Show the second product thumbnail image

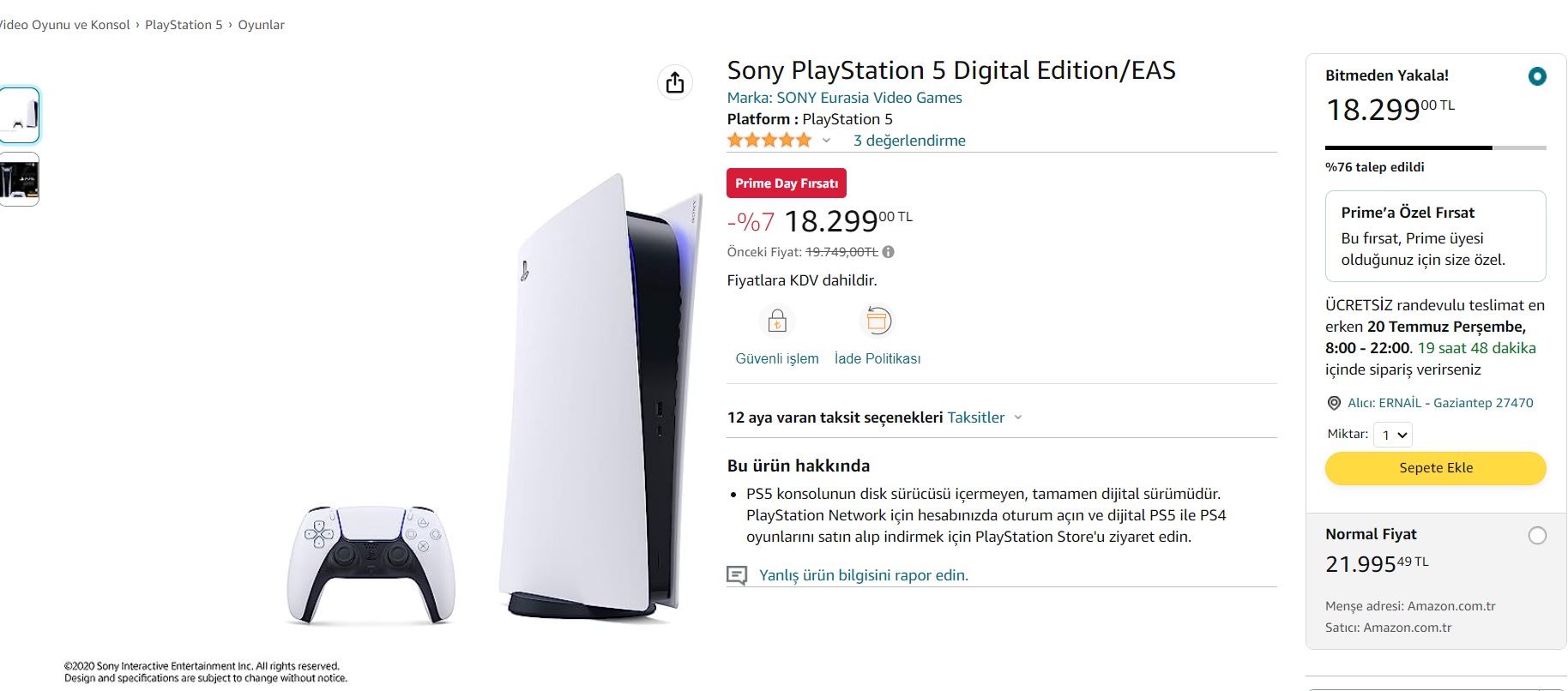pyautogui.click(x=20, y=179)
